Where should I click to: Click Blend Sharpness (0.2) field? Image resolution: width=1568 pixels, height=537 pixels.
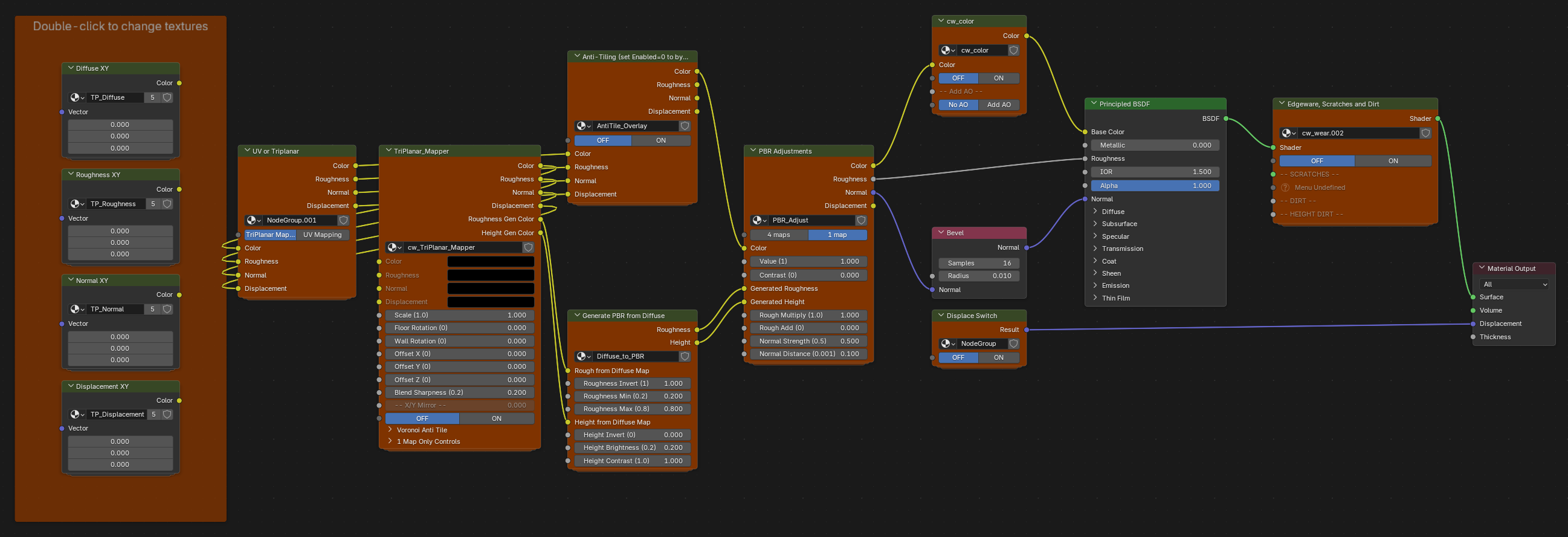[x=460, y=393]
